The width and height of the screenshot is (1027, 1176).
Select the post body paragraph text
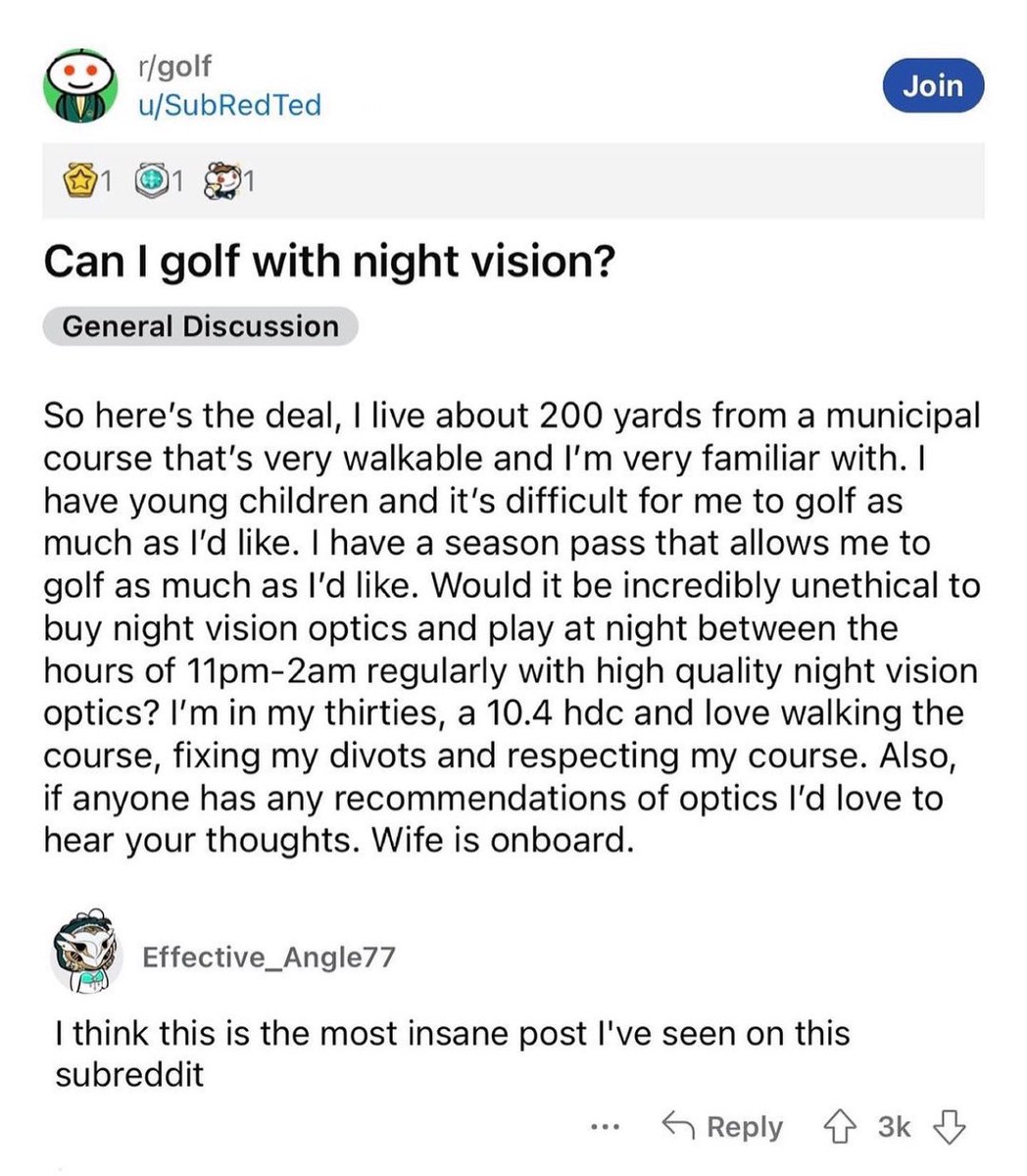[512, 627]
